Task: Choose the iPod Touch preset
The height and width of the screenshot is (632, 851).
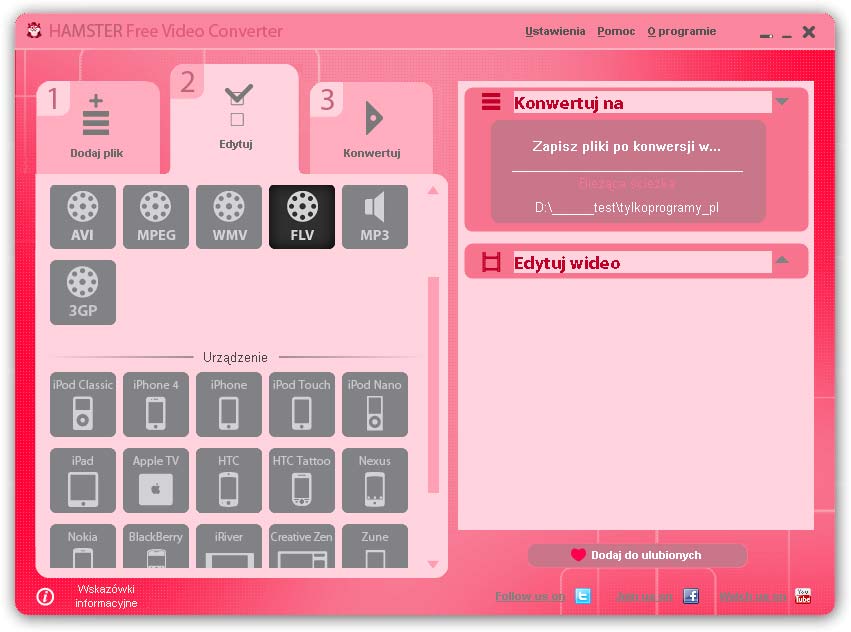Action: point(302,404)
